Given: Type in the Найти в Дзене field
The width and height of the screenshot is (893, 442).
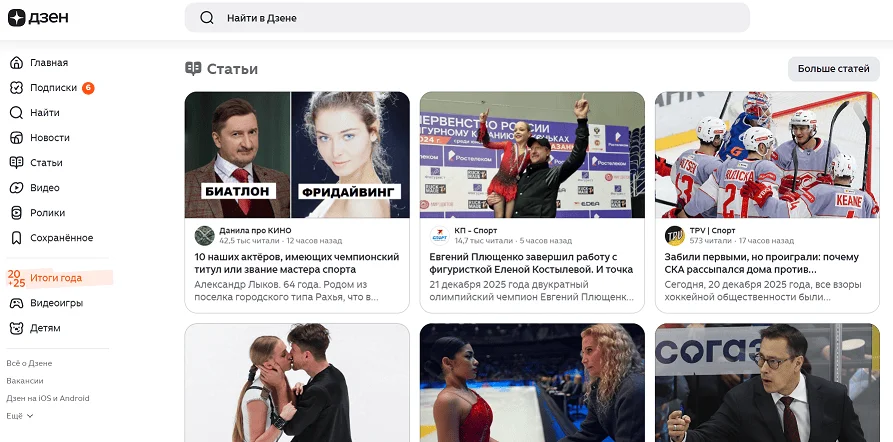Looking at the screenshot, I should (480, 18).
